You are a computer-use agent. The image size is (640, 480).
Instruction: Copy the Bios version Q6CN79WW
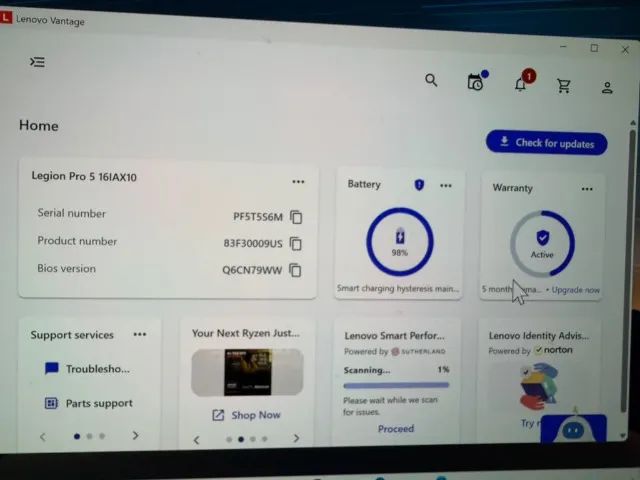296,270
